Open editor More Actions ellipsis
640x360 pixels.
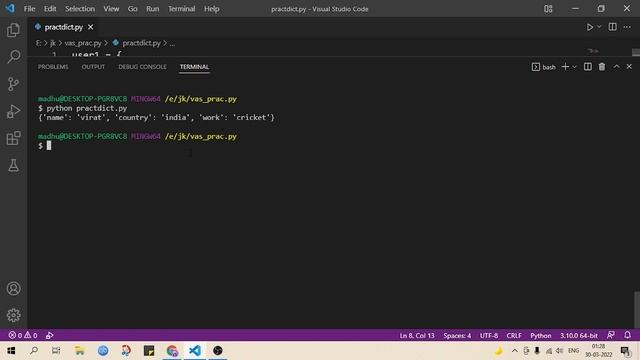pos(627,27)
